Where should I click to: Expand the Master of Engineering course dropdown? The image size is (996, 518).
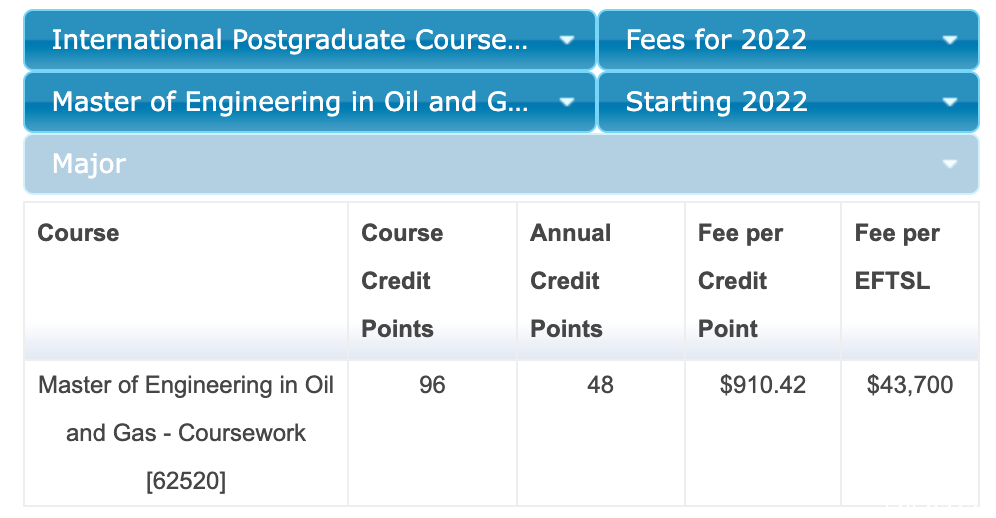[310, 102]
